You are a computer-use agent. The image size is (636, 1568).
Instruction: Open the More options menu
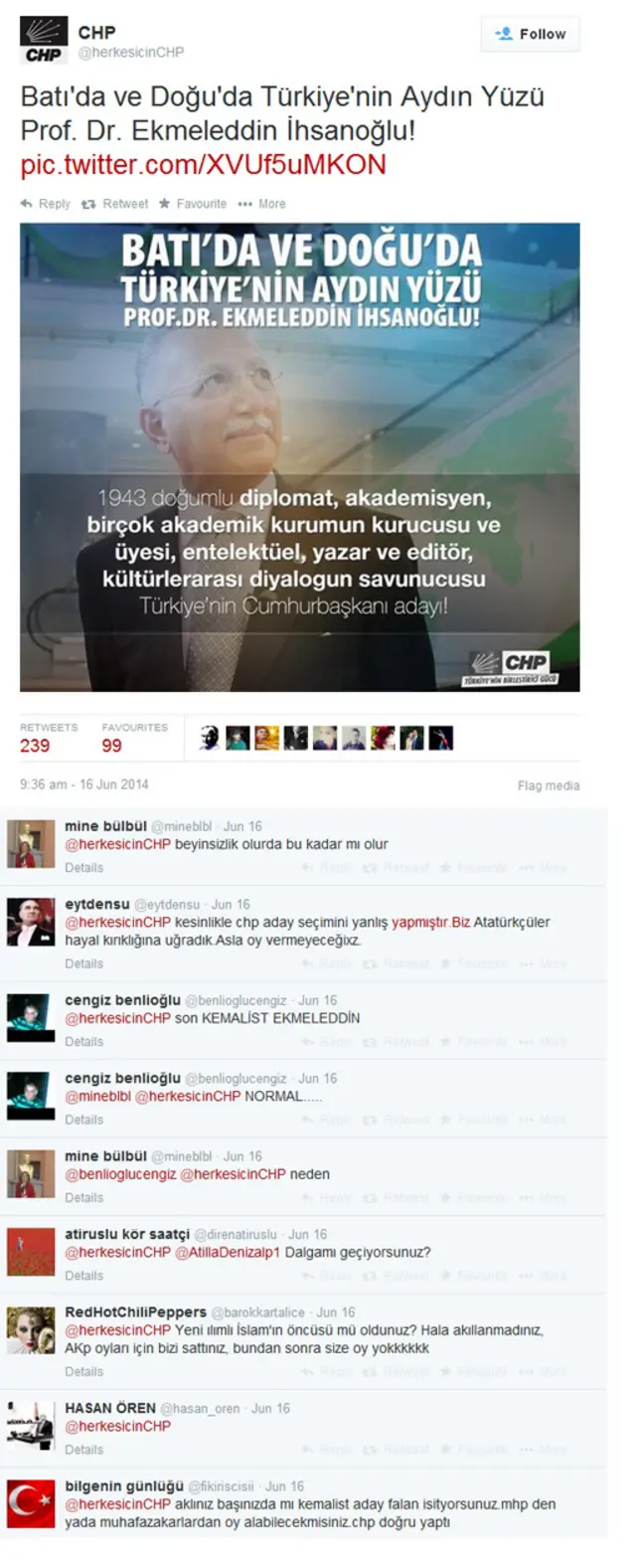coord(262,204)
